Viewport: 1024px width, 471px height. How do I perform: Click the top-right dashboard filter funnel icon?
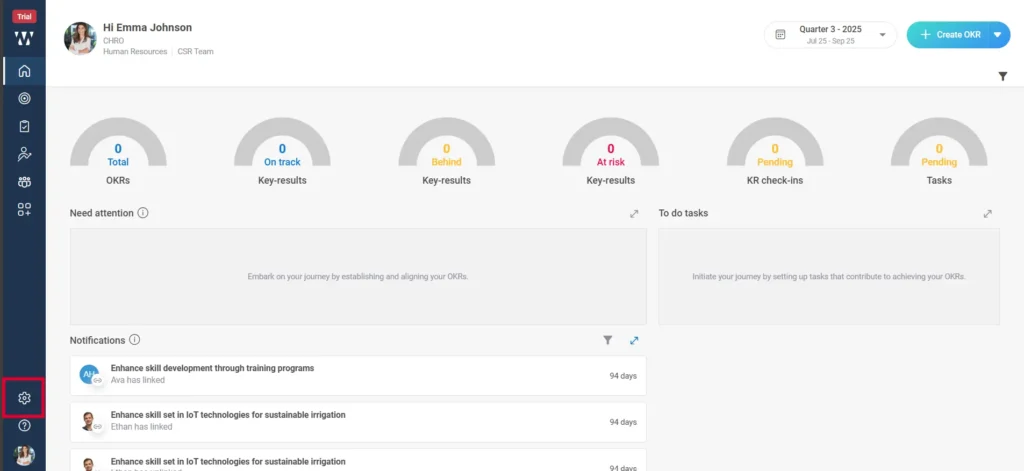coord(1002,76)
